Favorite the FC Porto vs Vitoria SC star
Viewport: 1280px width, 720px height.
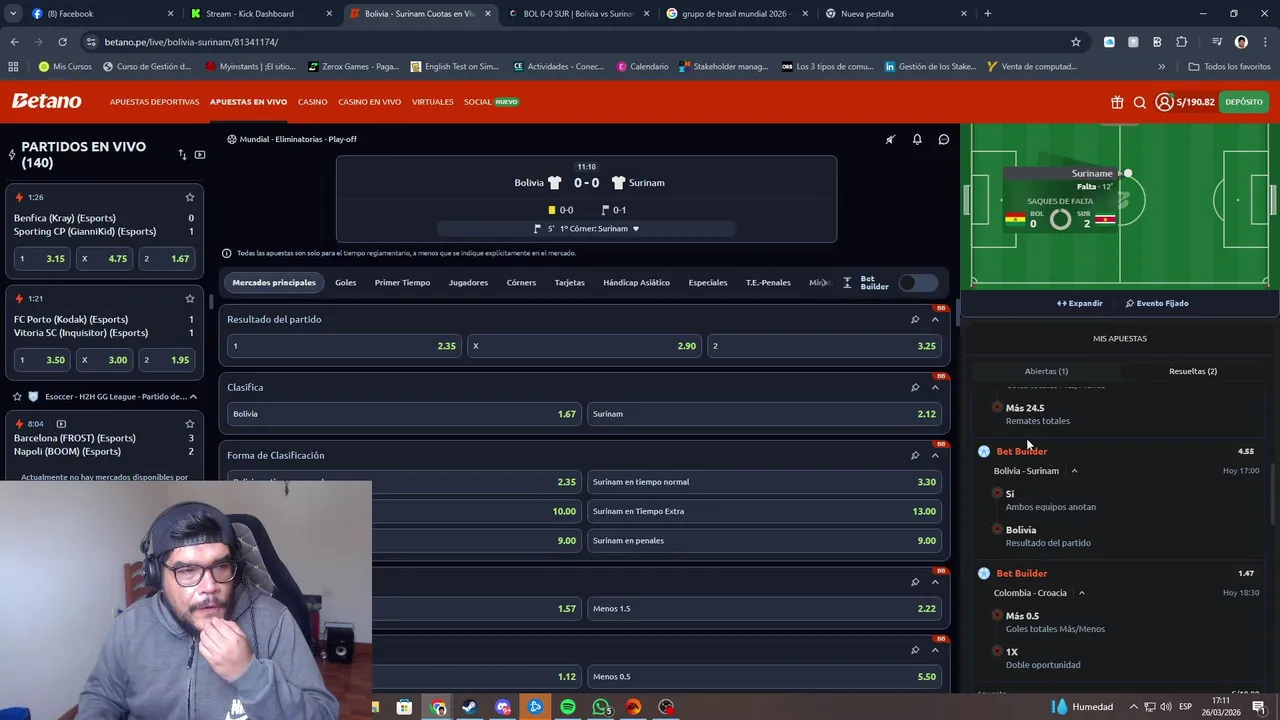pos(190,298)
